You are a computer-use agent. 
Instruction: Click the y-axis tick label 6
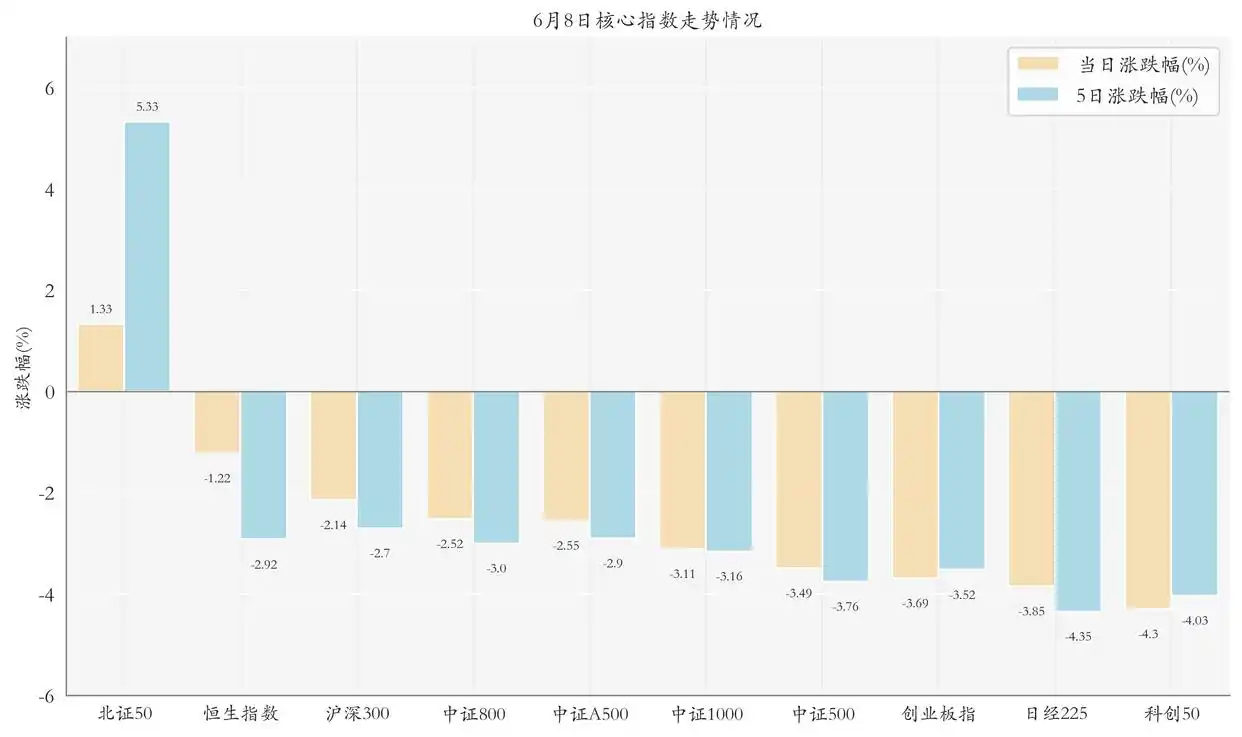pos(49,89)
